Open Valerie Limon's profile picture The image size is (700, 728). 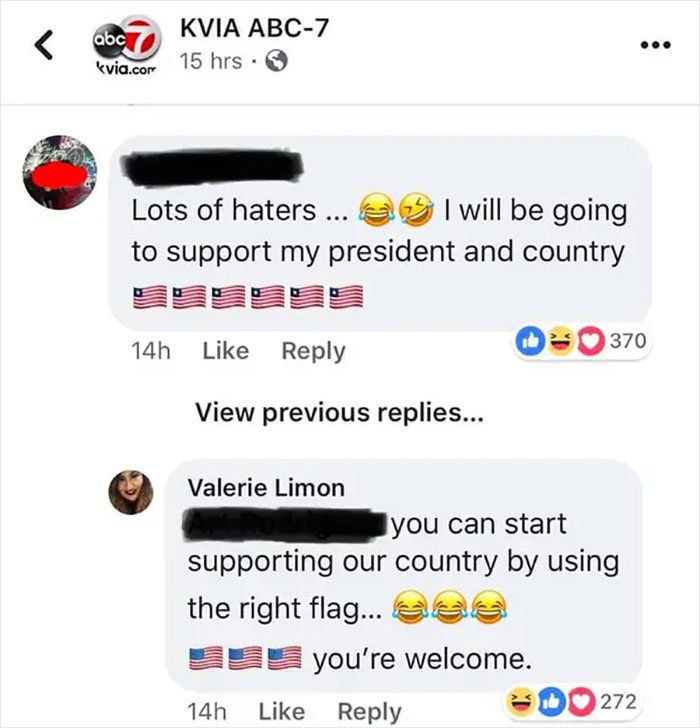click(131, 492)
